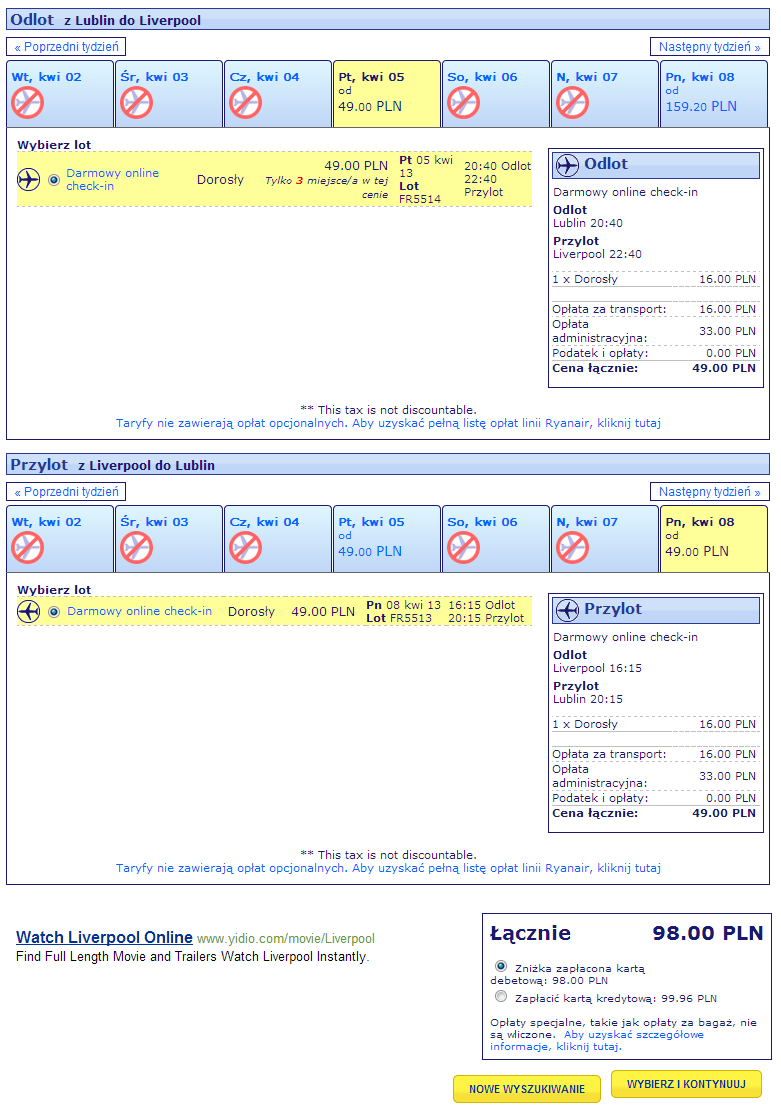The height and width of the screenshot is (1116, 781).
Task: Click no-flight icon on return So, kwi 06
Action: point(463,547)
